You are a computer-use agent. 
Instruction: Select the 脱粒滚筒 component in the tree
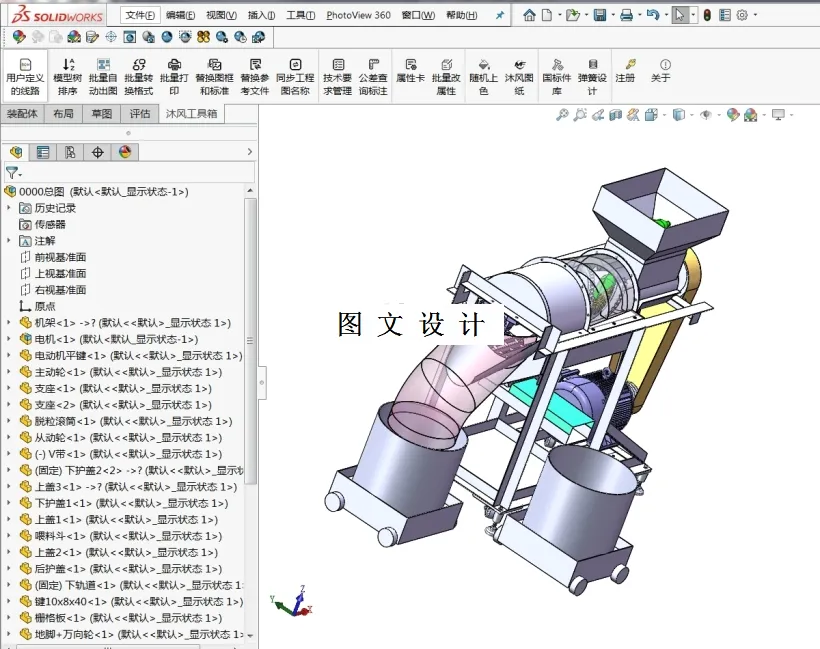60,421
